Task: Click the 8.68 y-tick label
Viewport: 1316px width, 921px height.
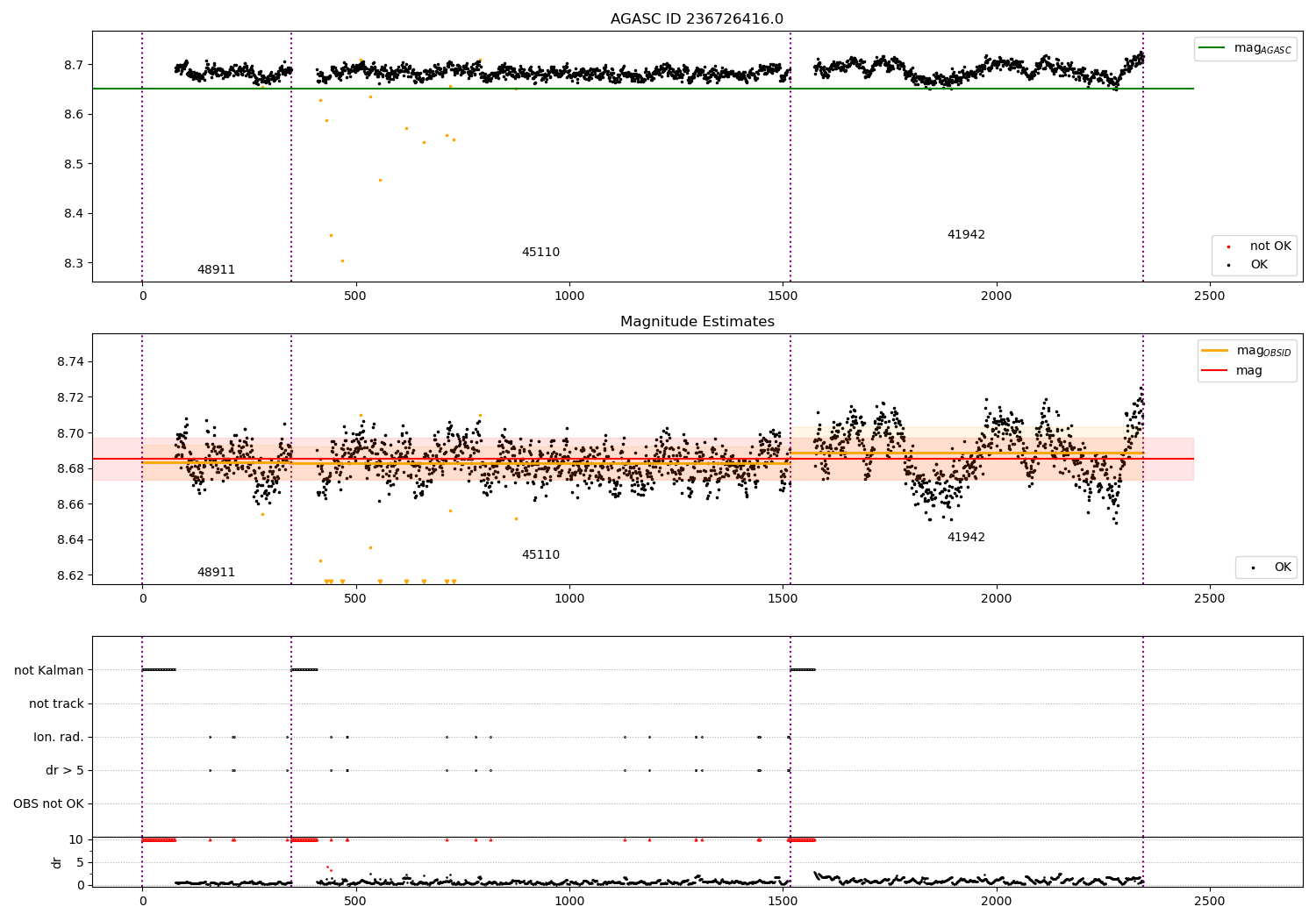Action: tap(69, 469)
